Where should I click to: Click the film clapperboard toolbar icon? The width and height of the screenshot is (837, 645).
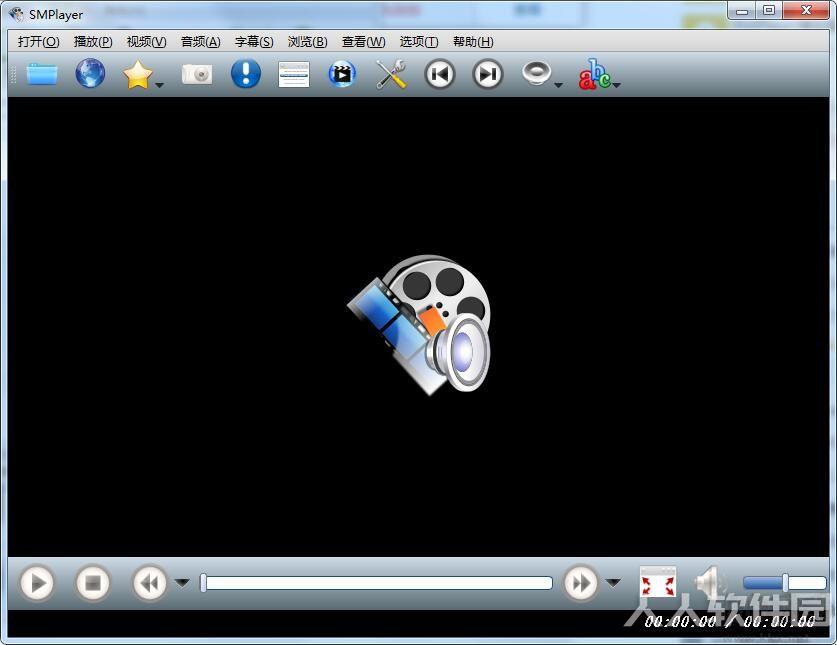(x=342, y=74)
